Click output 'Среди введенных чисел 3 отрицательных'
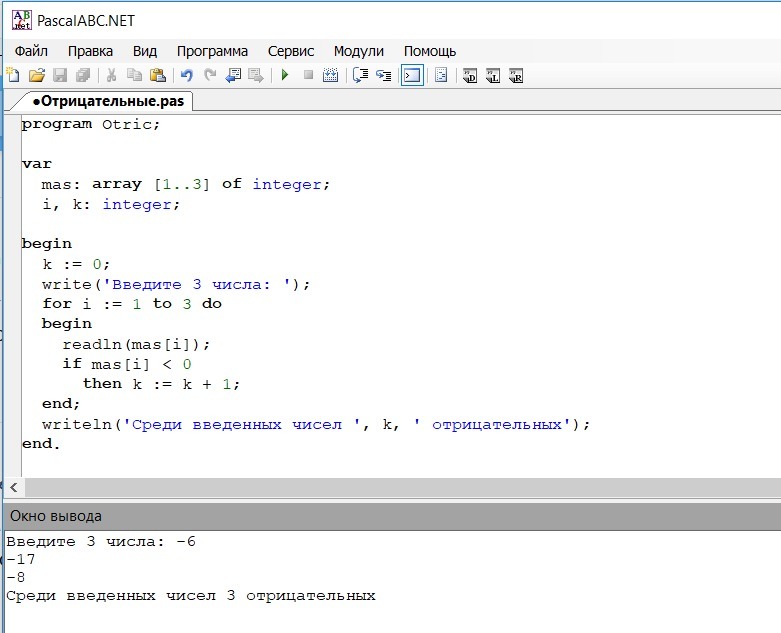 pyautogui.click(x=191, y=596)
